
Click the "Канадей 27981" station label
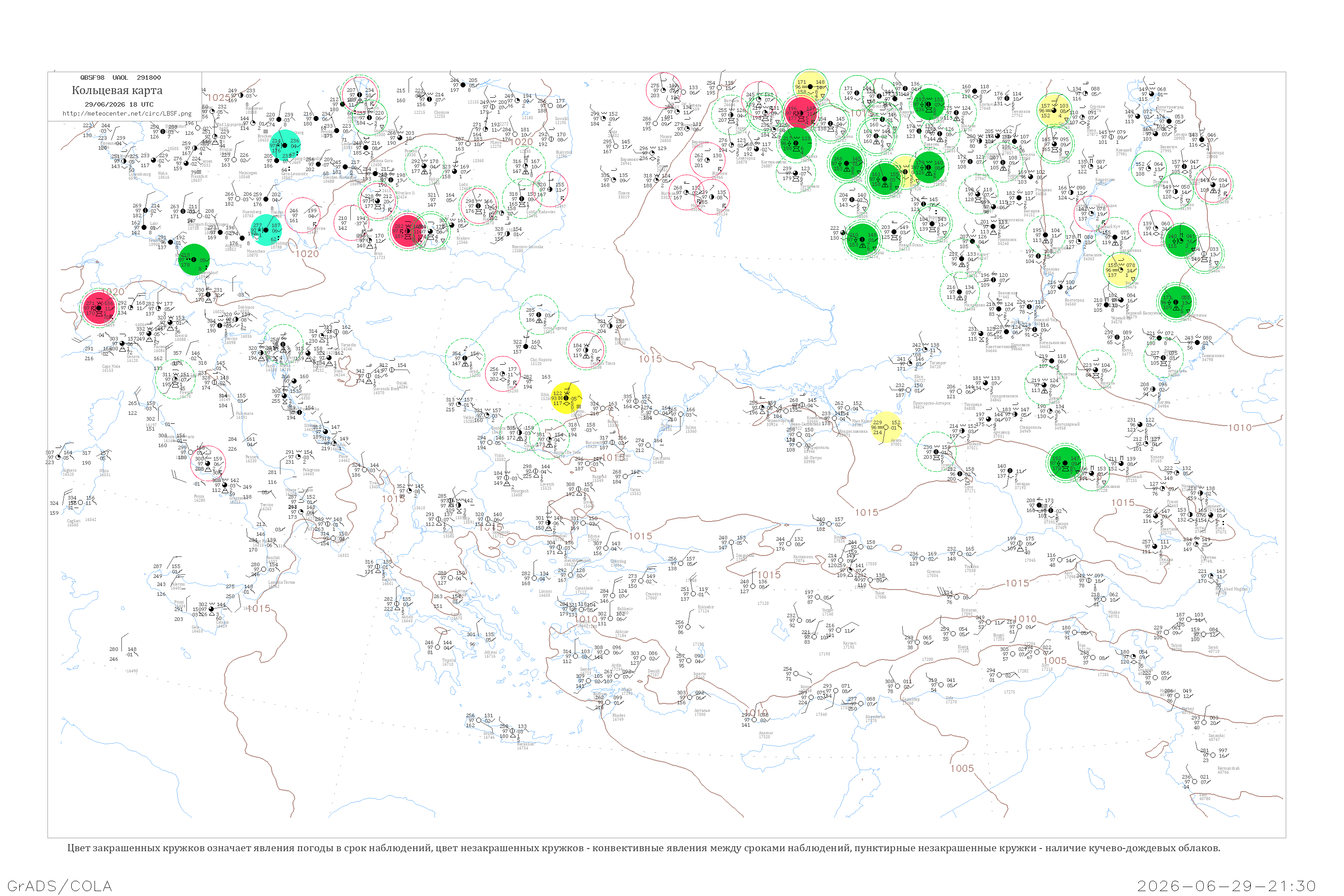click(1124, 152)
